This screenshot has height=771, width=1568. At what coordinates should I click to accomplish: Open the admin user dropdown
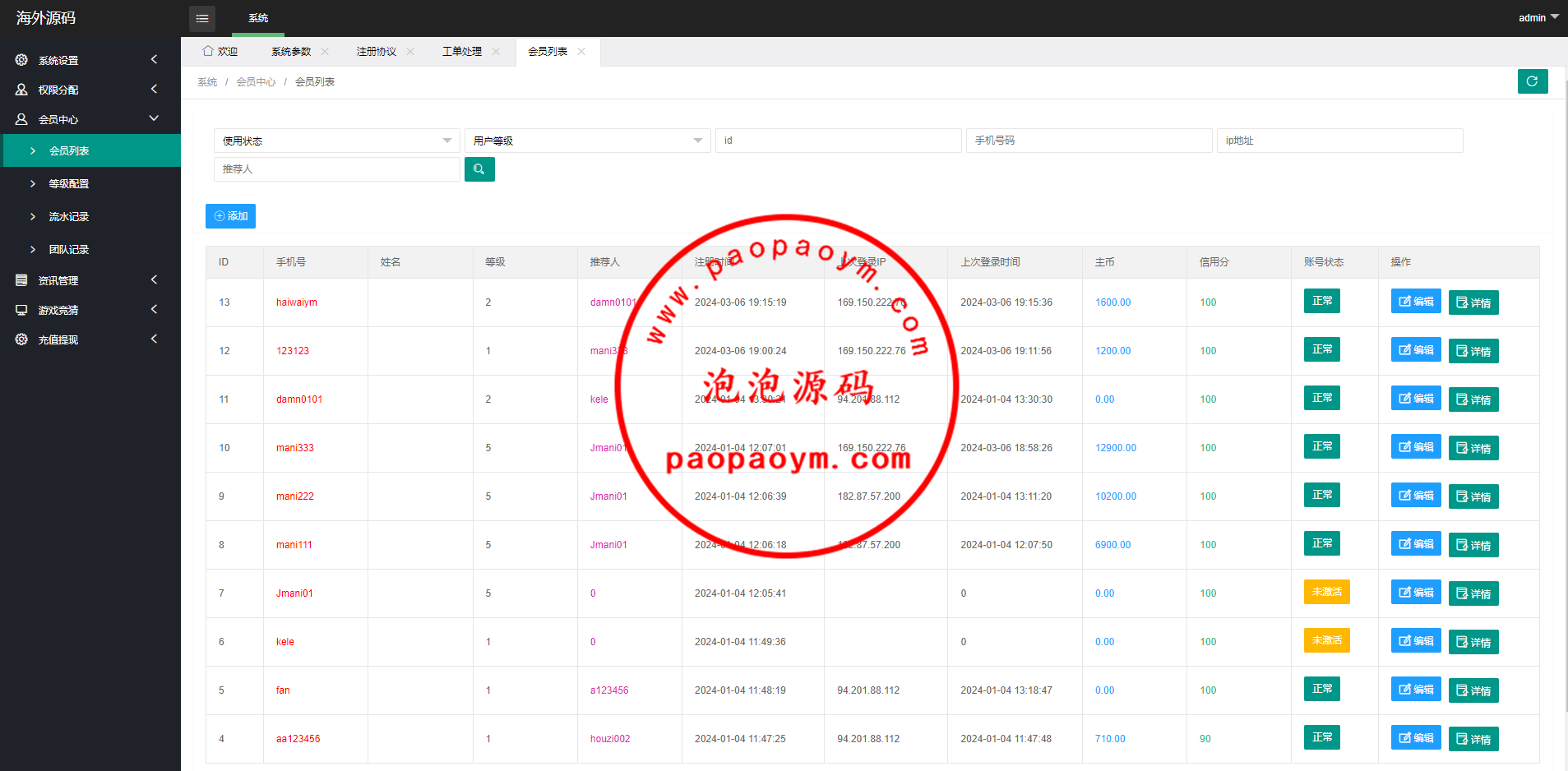1538,17
